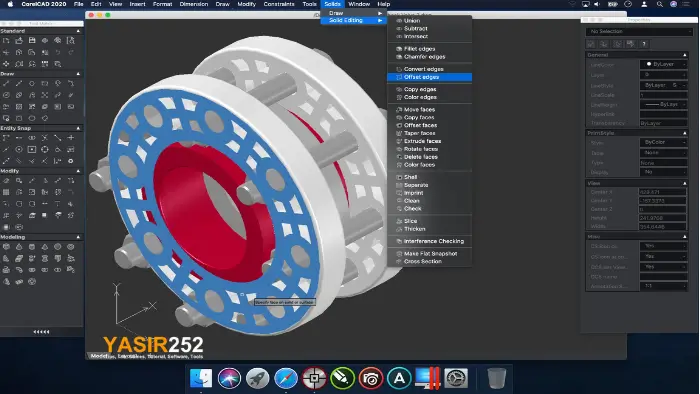Screen dimensions: 700x394
Task: Select the Line tool in Draw toolbar
Action: [6, 83]
